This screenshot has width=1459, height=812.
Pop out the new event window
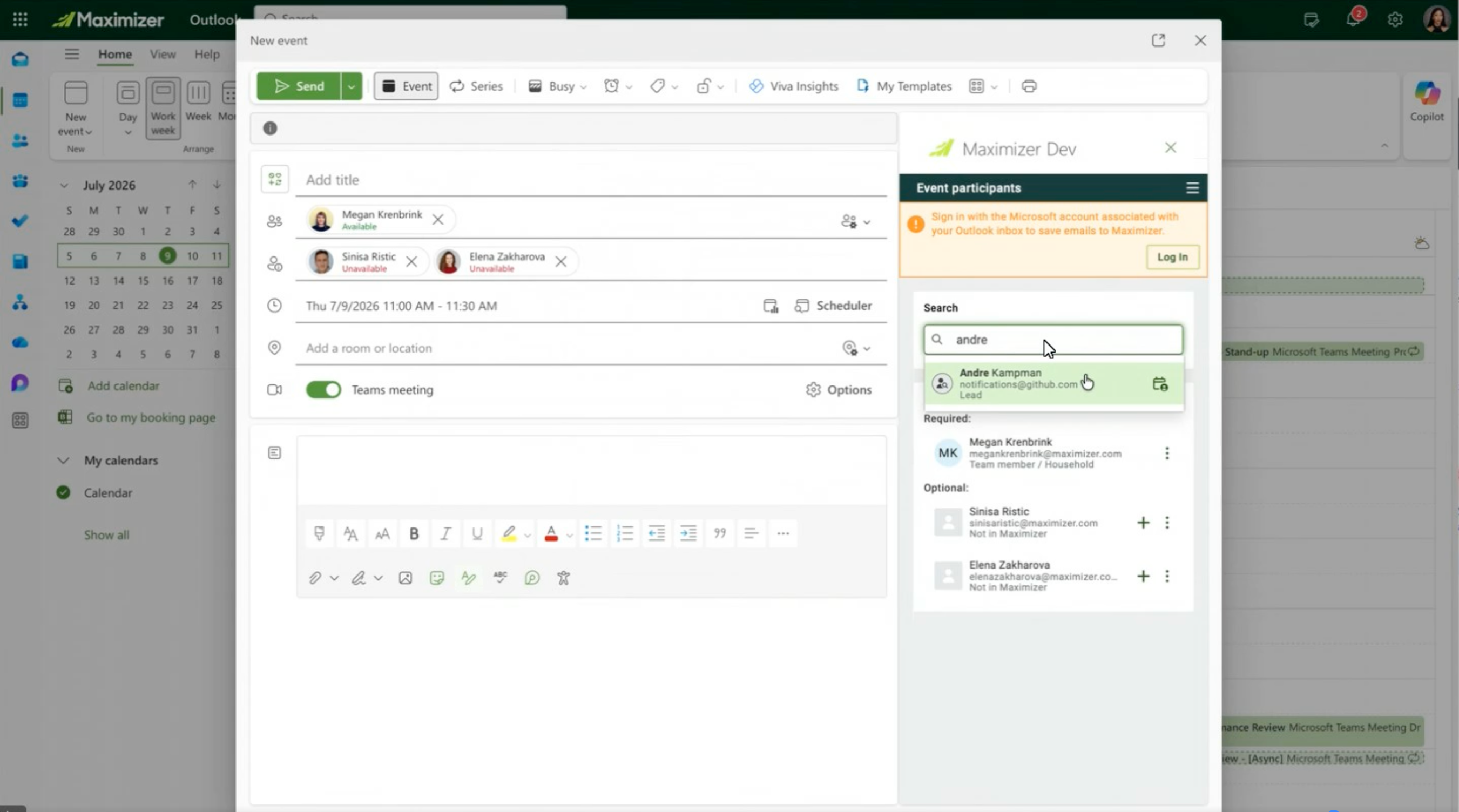pos(1158,40)
